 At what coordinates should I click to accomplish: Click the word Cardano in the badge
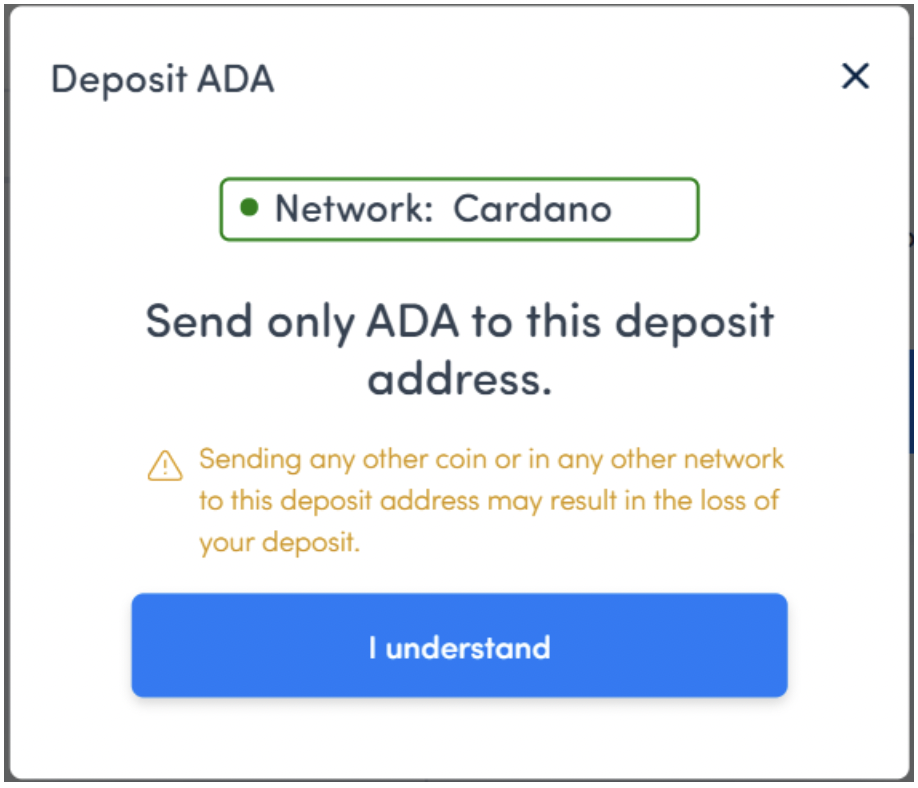[532, 209]
